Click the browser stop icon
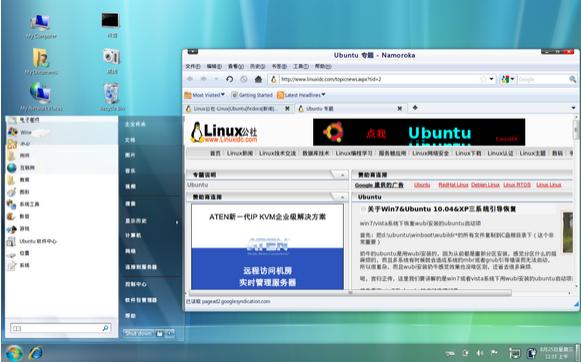The image size is (581, 362). [244, 79]
